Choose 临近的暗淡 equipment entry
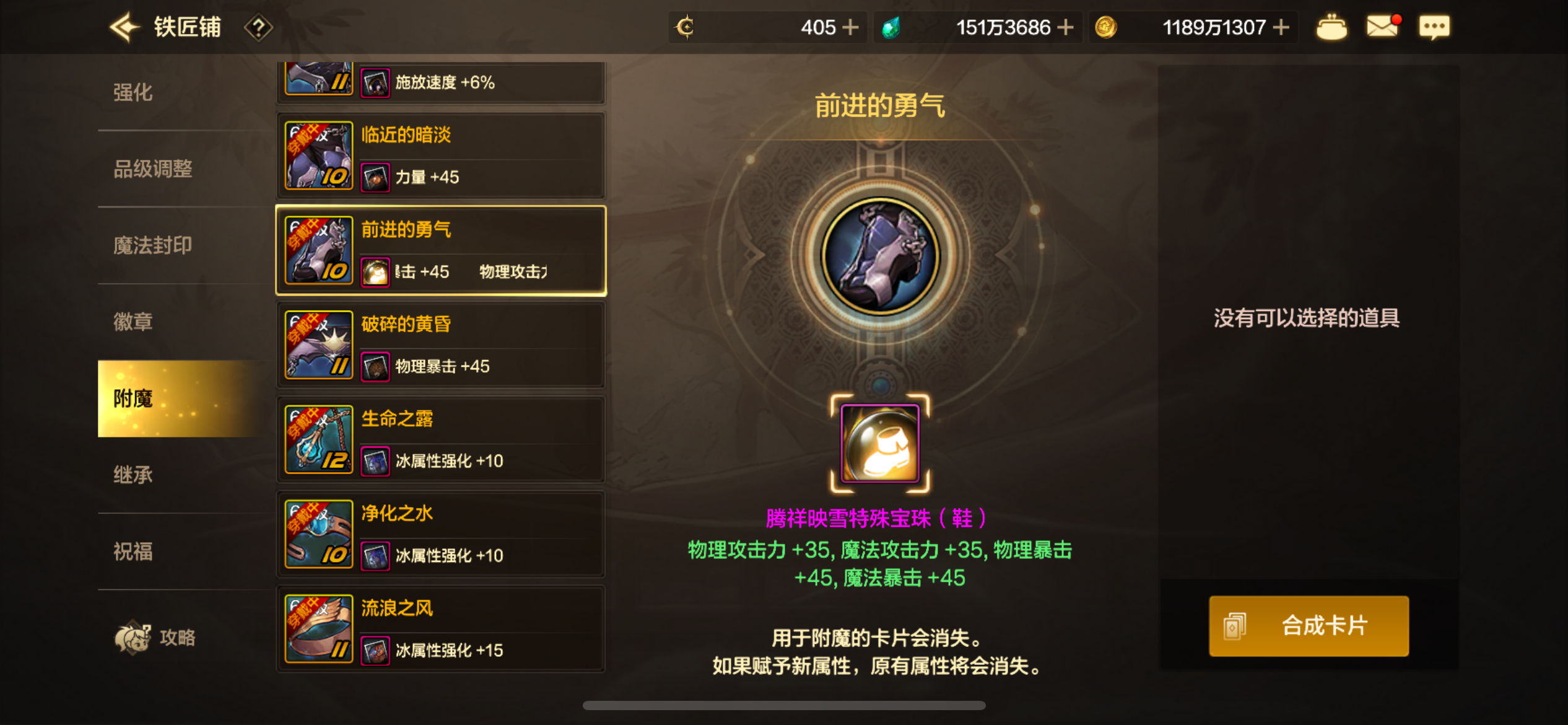This screenshot has width=1568, height=725. (x=441, y=156)
